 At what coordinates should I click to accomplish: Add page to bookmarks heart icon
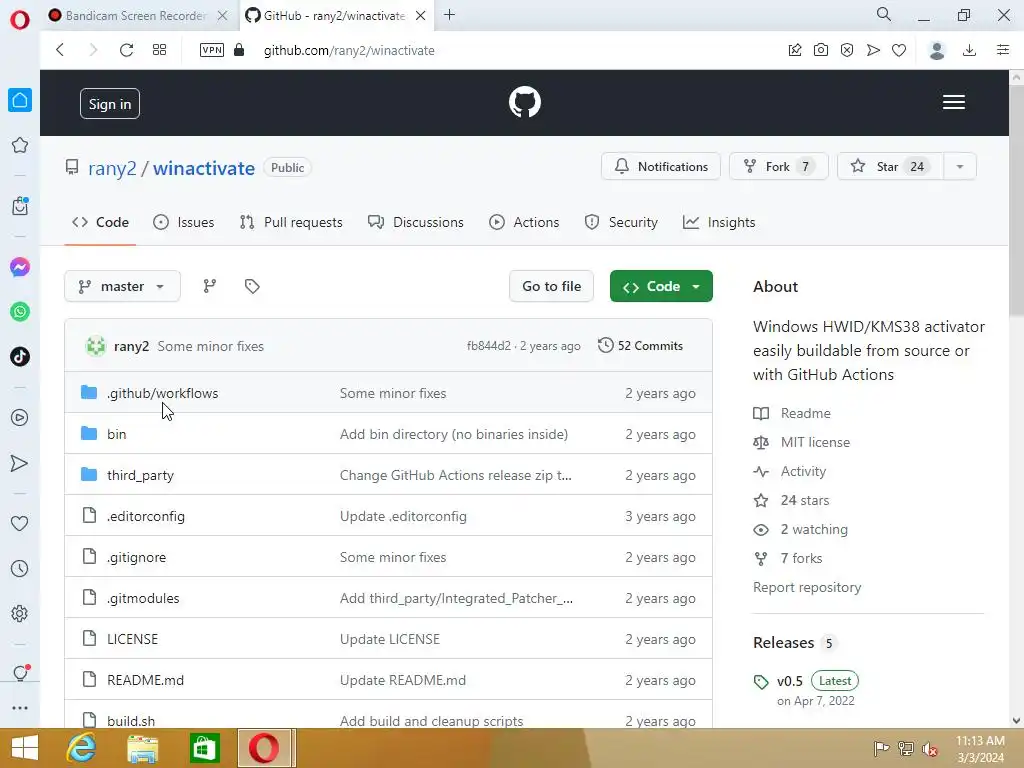click(x=899, y=50)
